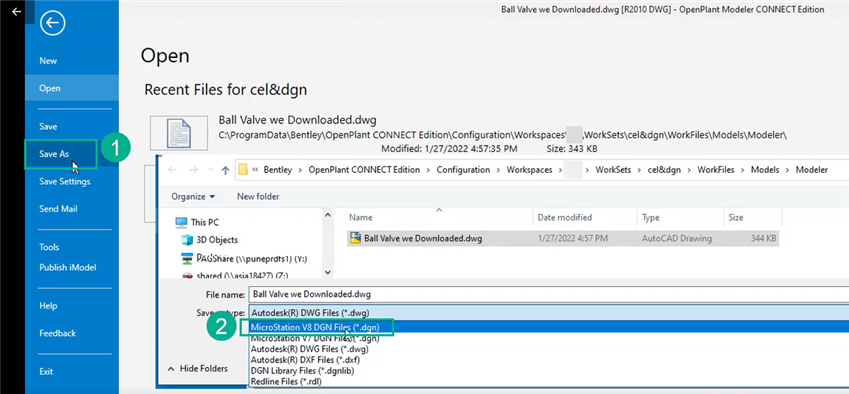Select PAGShare network drive (Y:)
The width and height of the screenshot is (849, 394).
(x=252, y=258)
